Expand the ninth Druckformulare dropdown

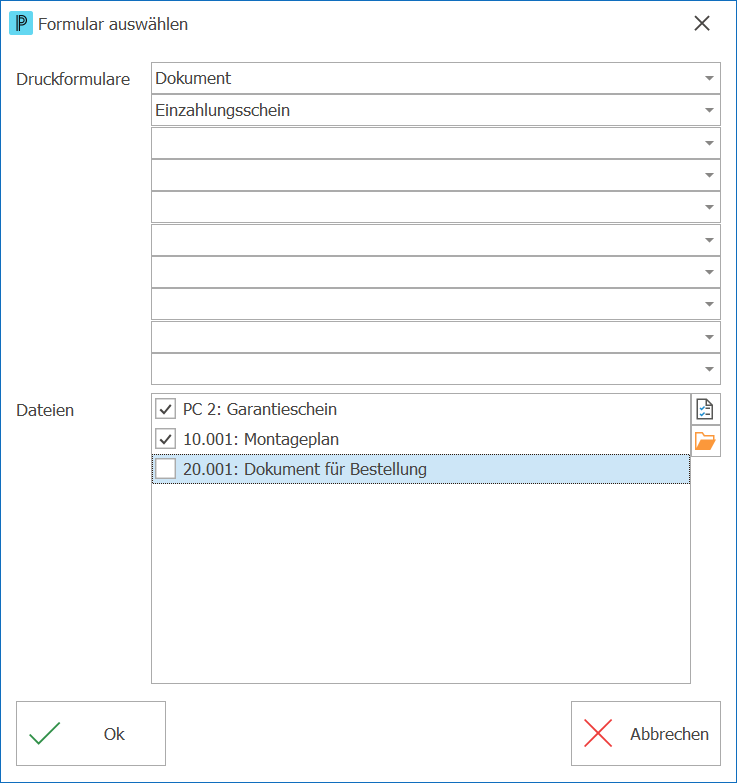709,337
